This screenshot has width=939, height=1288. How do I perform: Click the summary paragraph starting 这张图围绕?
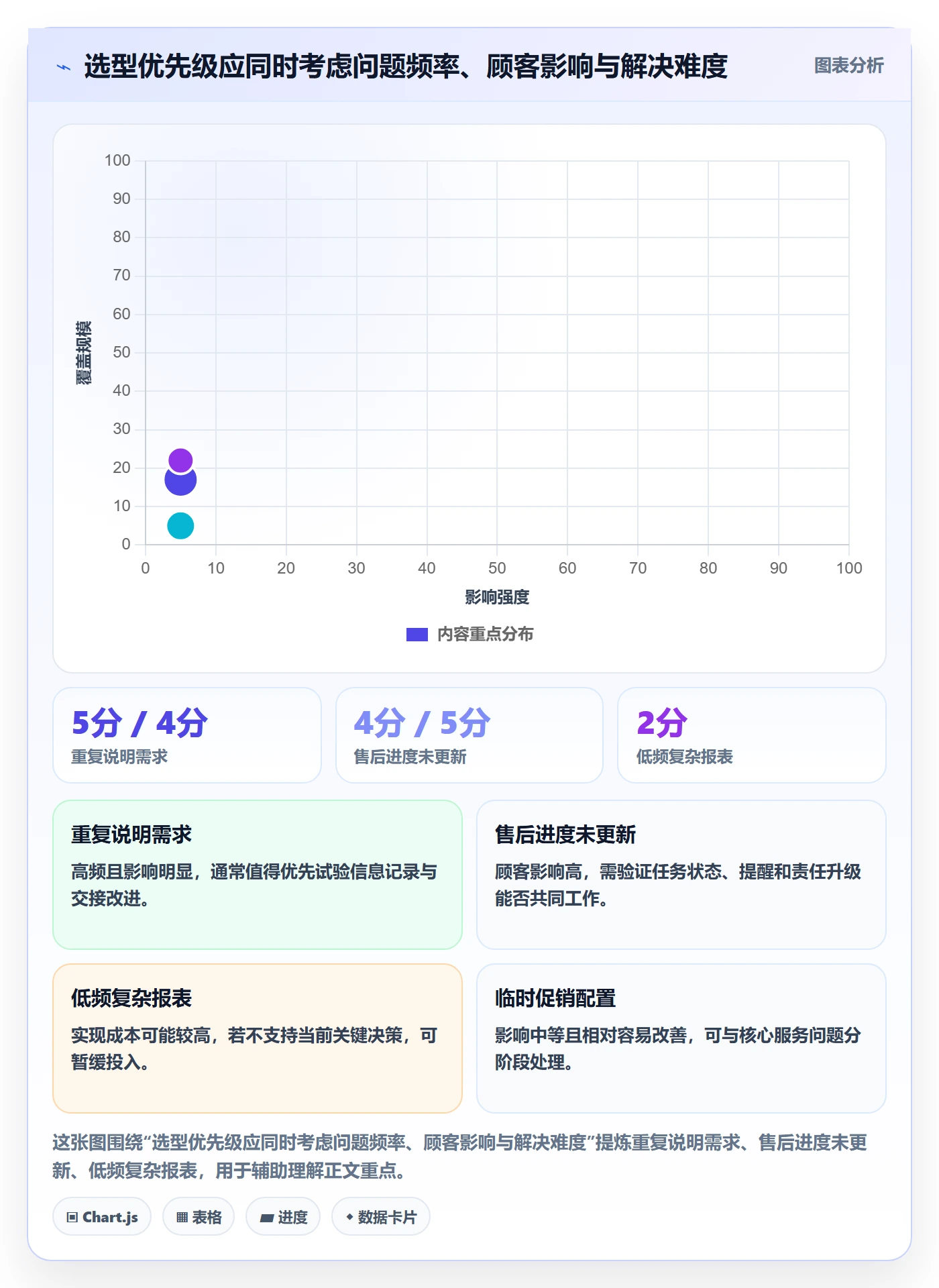[x=460, y=1157]
